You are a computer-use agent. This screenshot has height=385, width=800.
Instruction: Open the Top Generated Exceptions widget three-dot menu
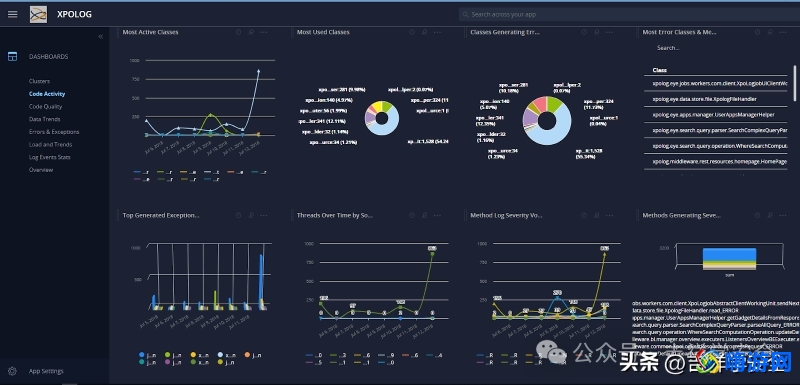tap(264, 216)
